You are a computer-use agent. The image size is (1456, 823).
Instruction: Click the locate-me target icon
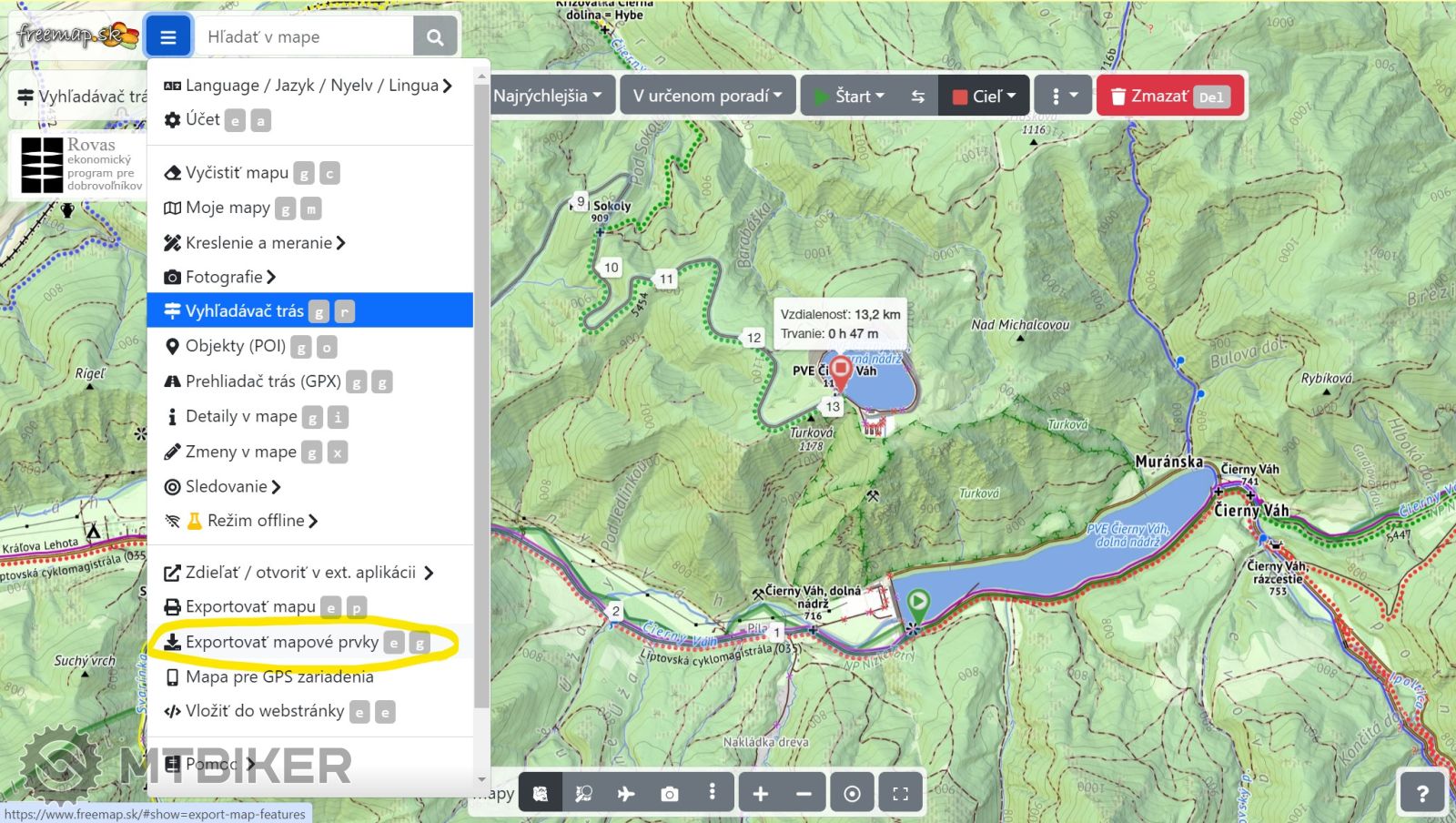(852, 794)
